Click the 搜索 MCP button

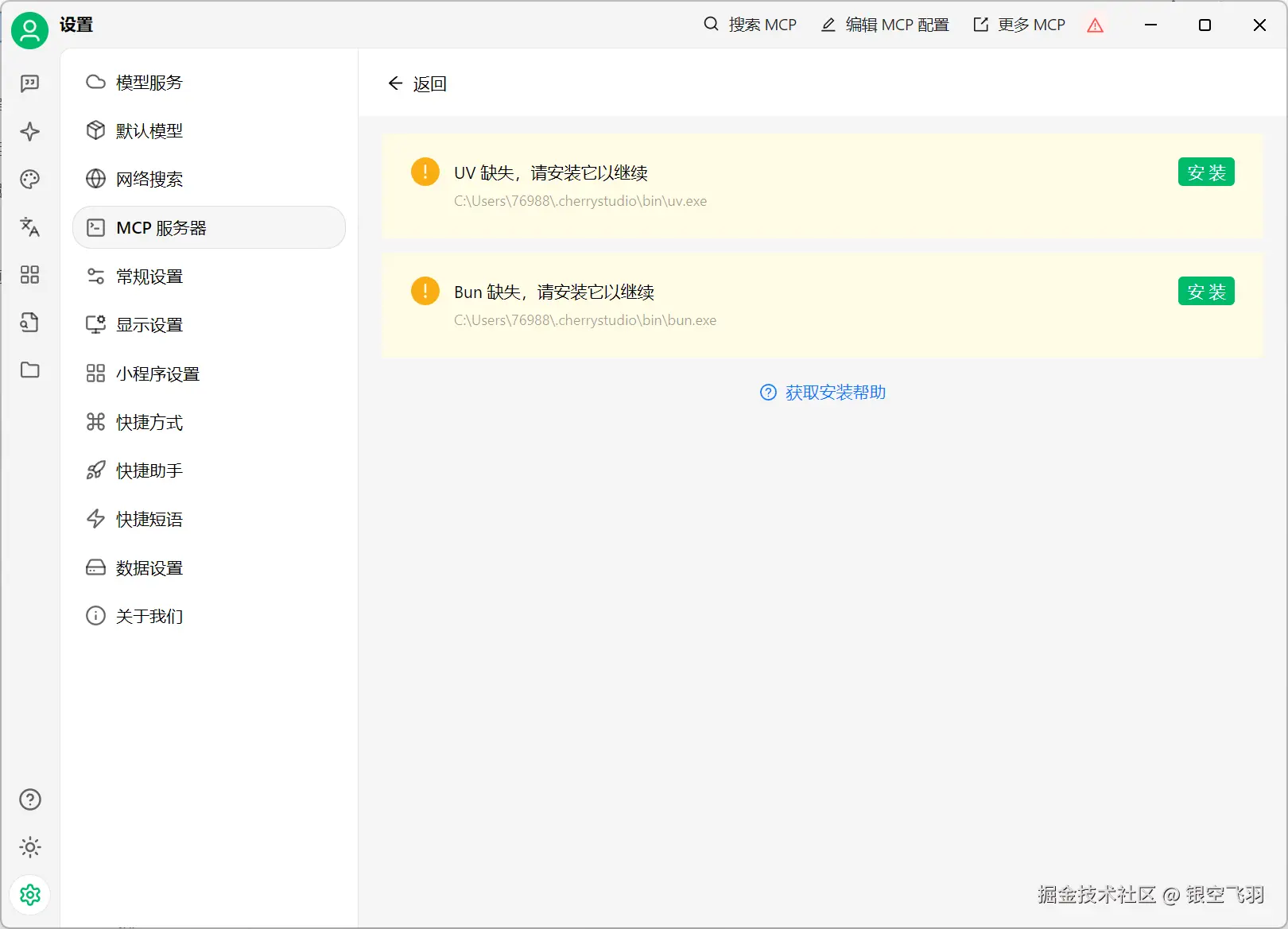750,25
